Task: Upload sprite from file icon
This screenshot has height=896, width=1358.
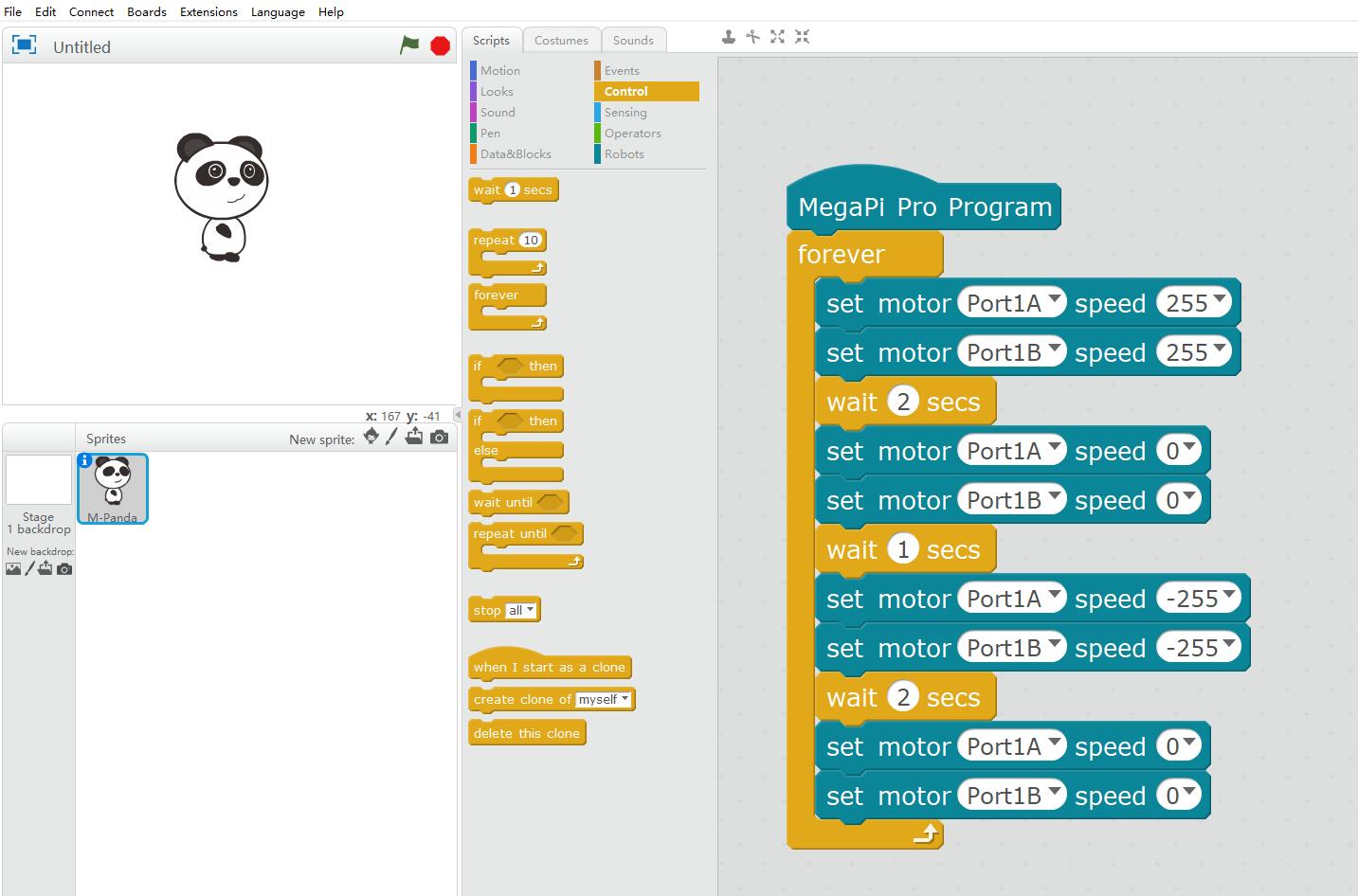Action: tap(414, 436)
